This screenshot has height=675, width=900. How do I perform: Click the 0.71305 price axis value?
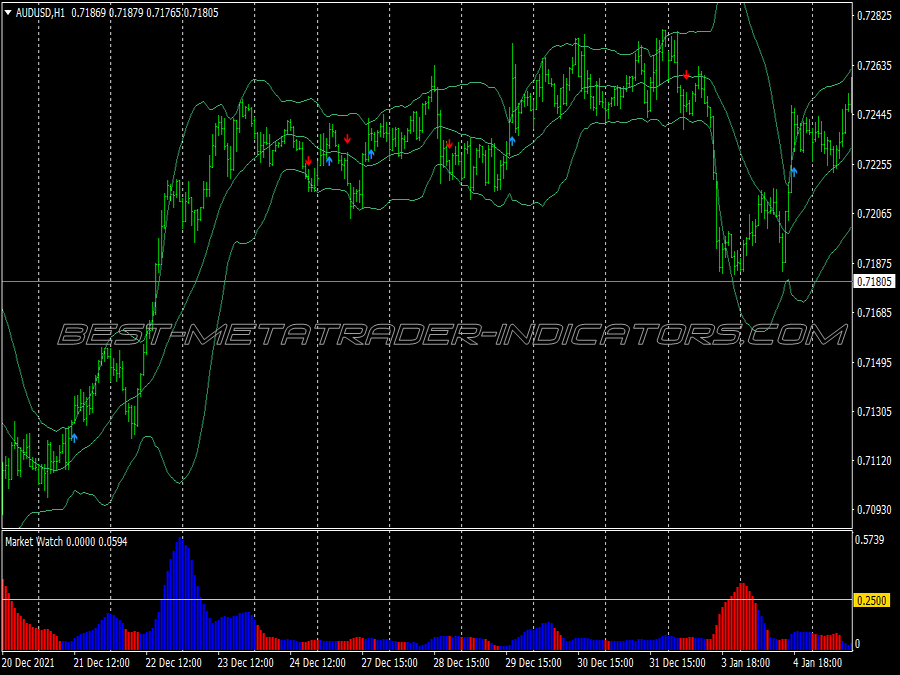875,412
